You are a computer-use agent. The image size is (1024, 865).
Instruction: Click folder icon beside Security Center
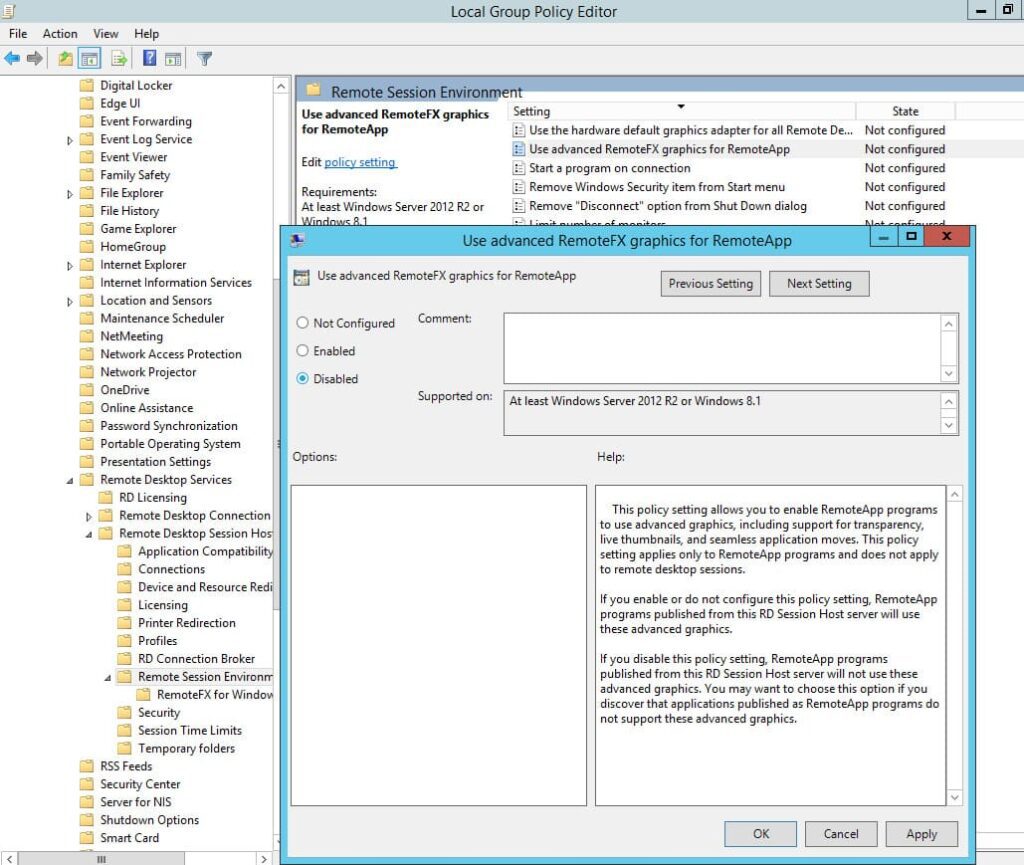(x=86, y=785)
